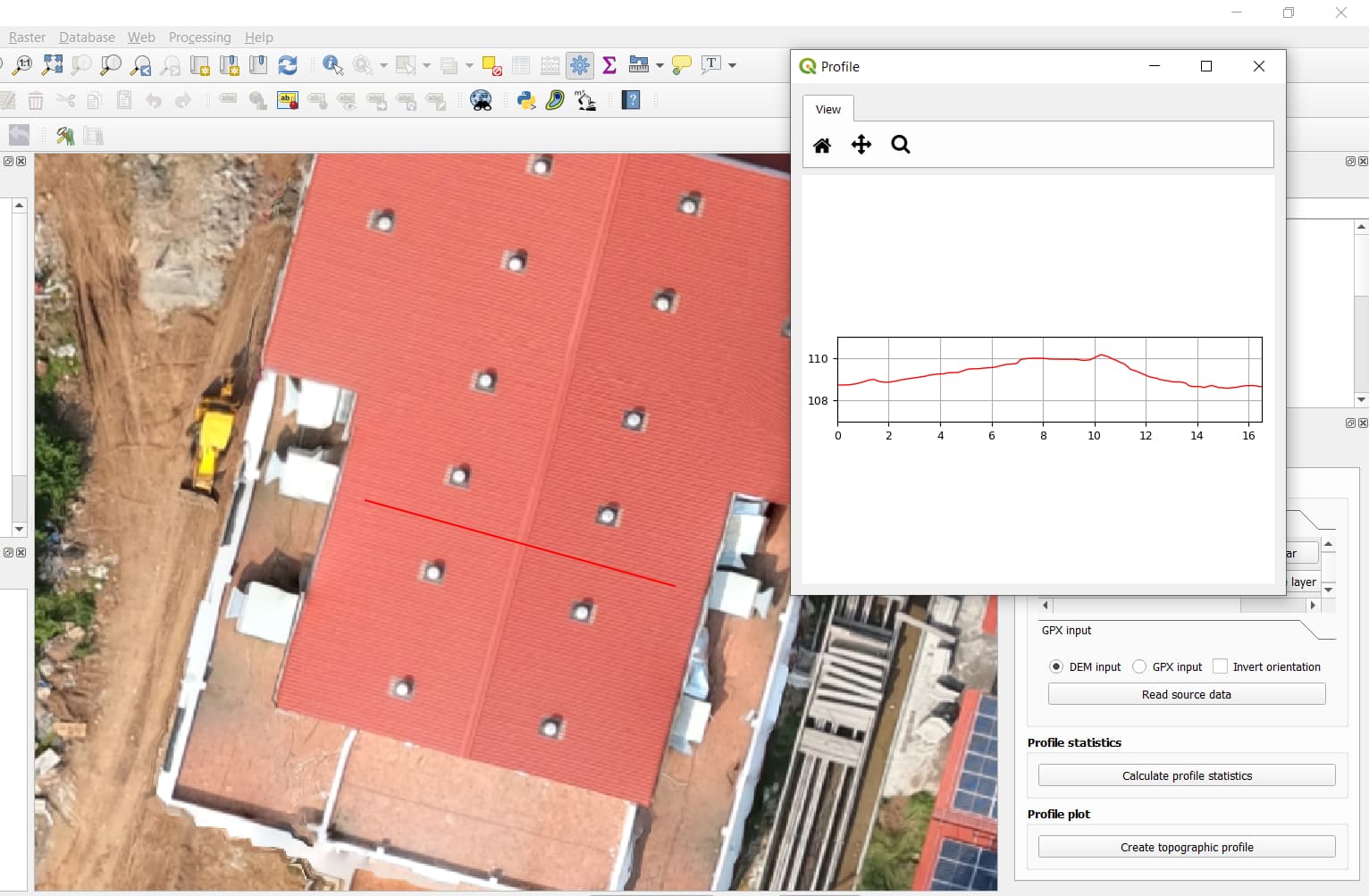The height and width of the screenshot is (896, 1369).
Task: Select the Pan tool in Profile window
Action: [x=861, y=145]
